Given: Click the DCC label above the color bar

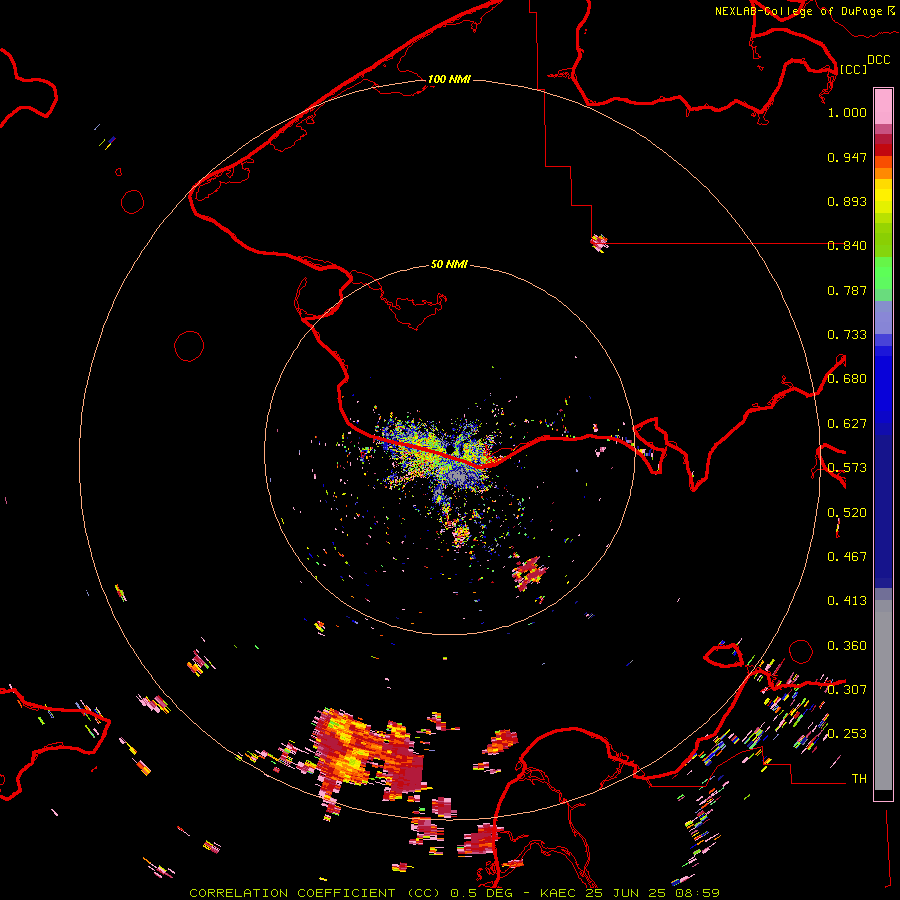Looking at the screenshot, I should (879, 60).
